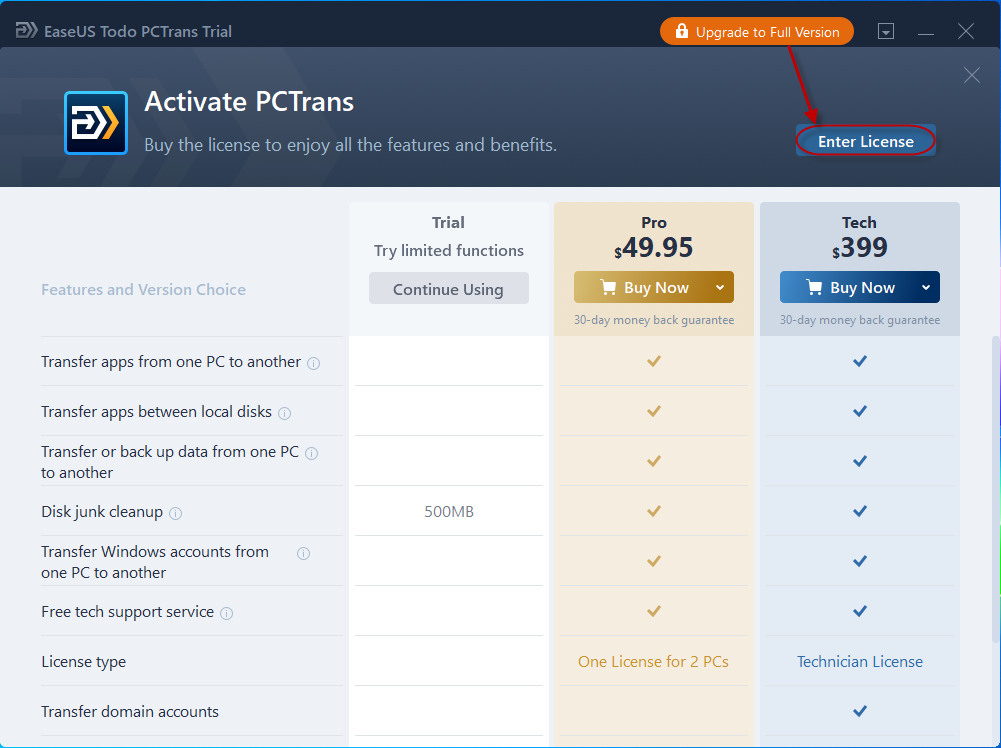
Task: Click the EaseUS logo in the title bar
Action: (x=27, y=31)
